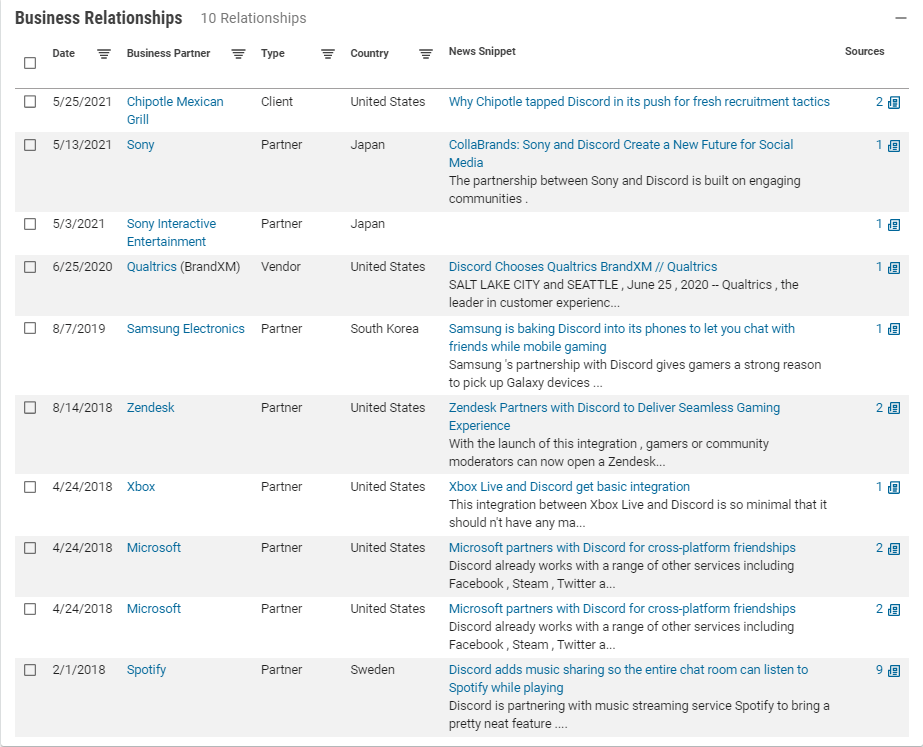Click the Date column filter icon
This screenshot has width=923, height=747.
click(104, 54)
